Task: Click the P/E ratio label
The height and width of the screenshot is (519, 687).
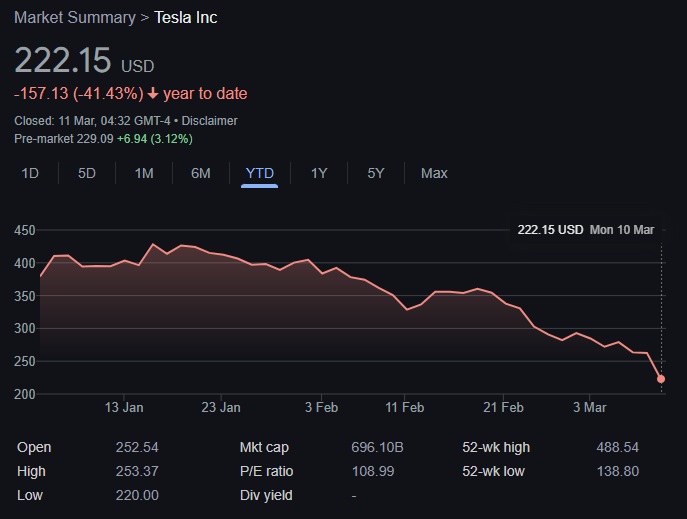Action: (266, 471)
